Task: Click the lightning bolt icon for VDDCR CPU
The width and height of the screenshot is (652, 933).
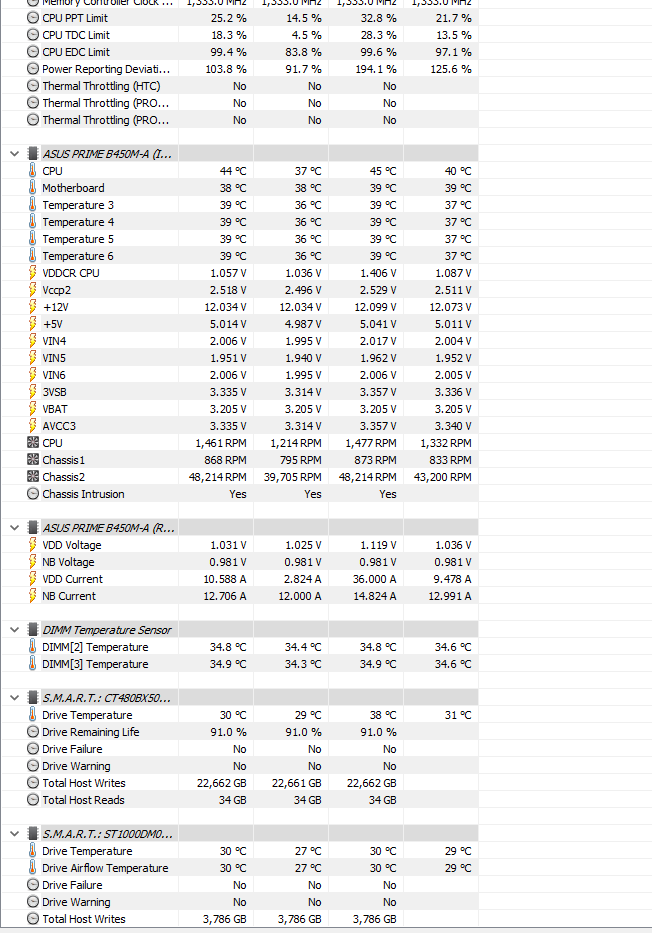Action: (x=33, y=273)
